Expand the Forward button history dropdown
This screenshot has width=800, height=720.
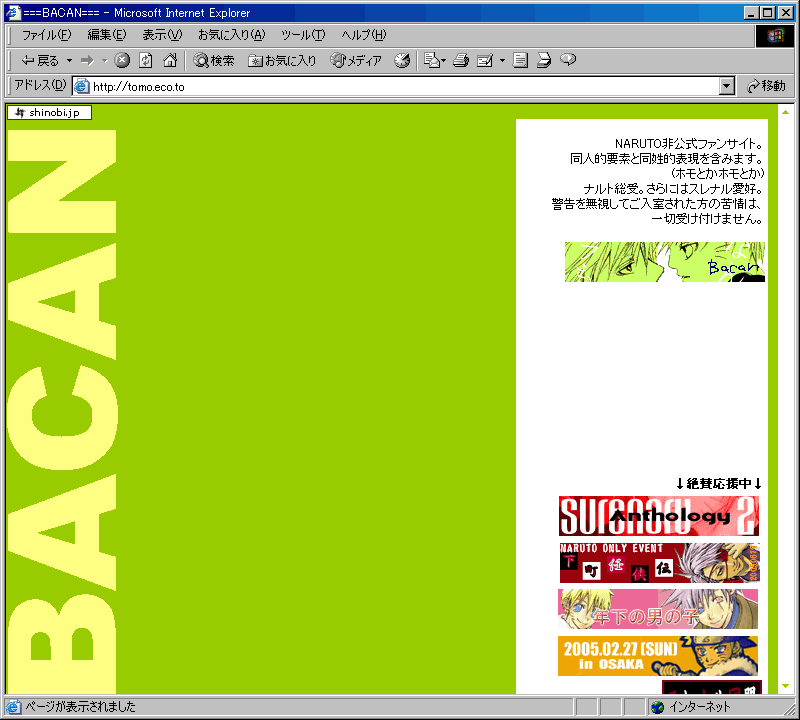(105, 61)
